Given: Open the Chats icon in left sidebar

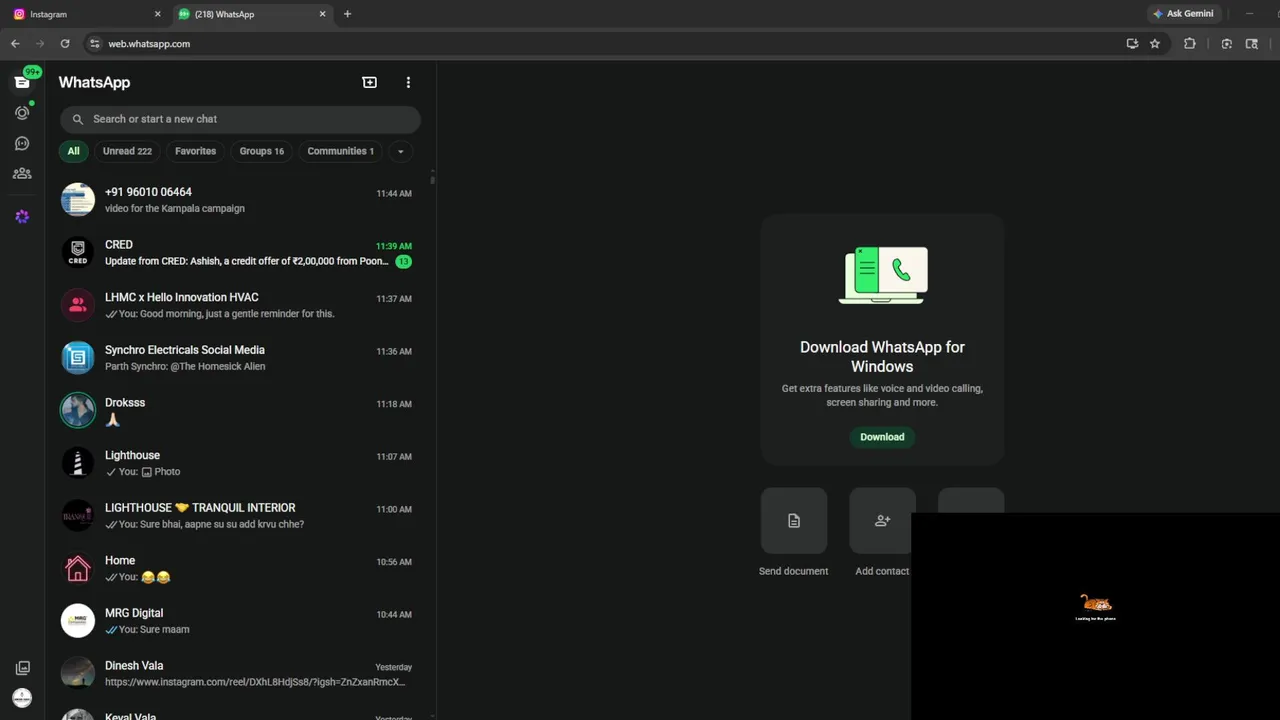Looking at the screenshot, I should coord(22,82).
